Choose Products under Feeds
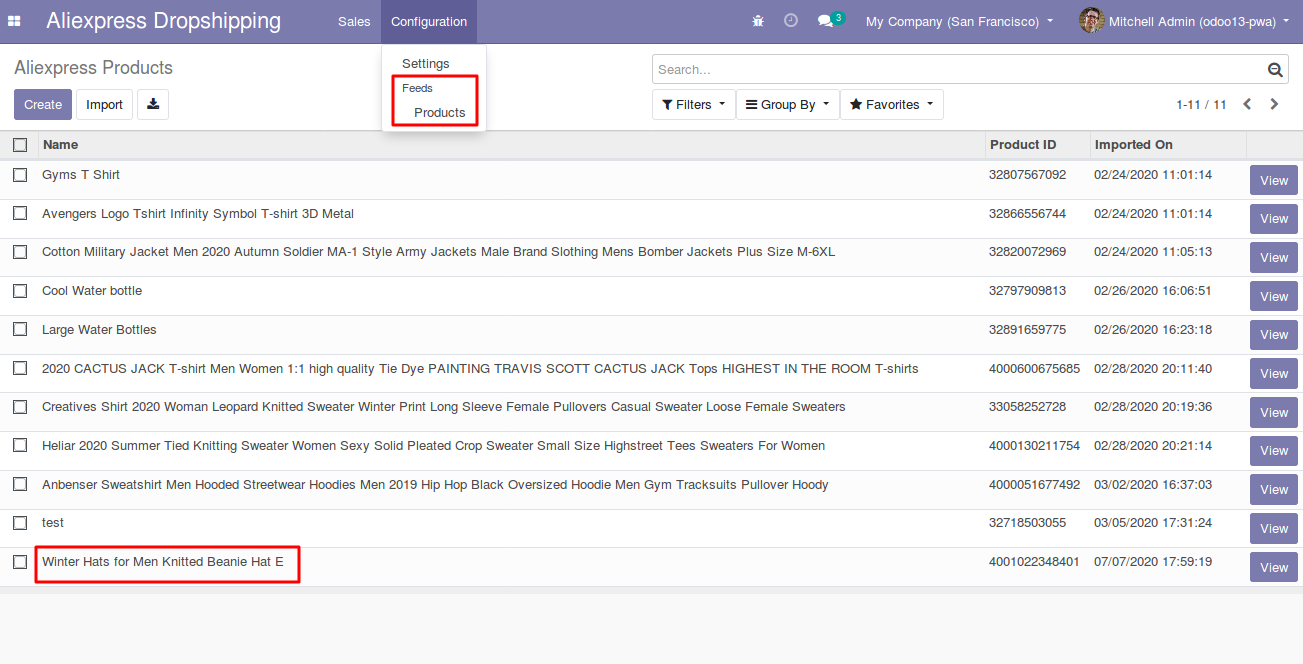The width and height of the screenshot is (1303, 664). [440, 113]
